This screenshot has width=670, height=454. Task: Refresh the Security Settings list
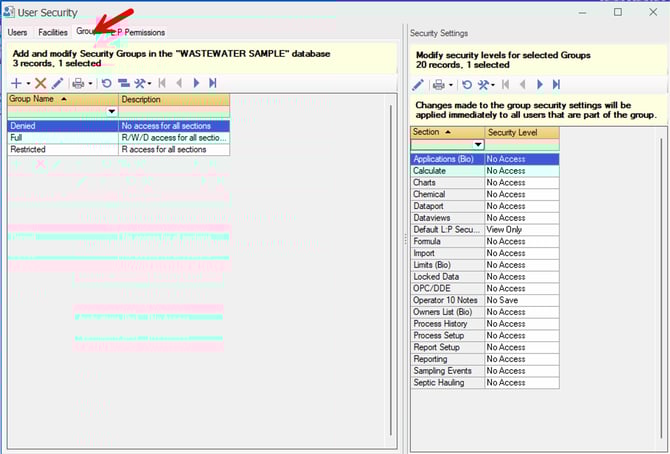(466, 85)
